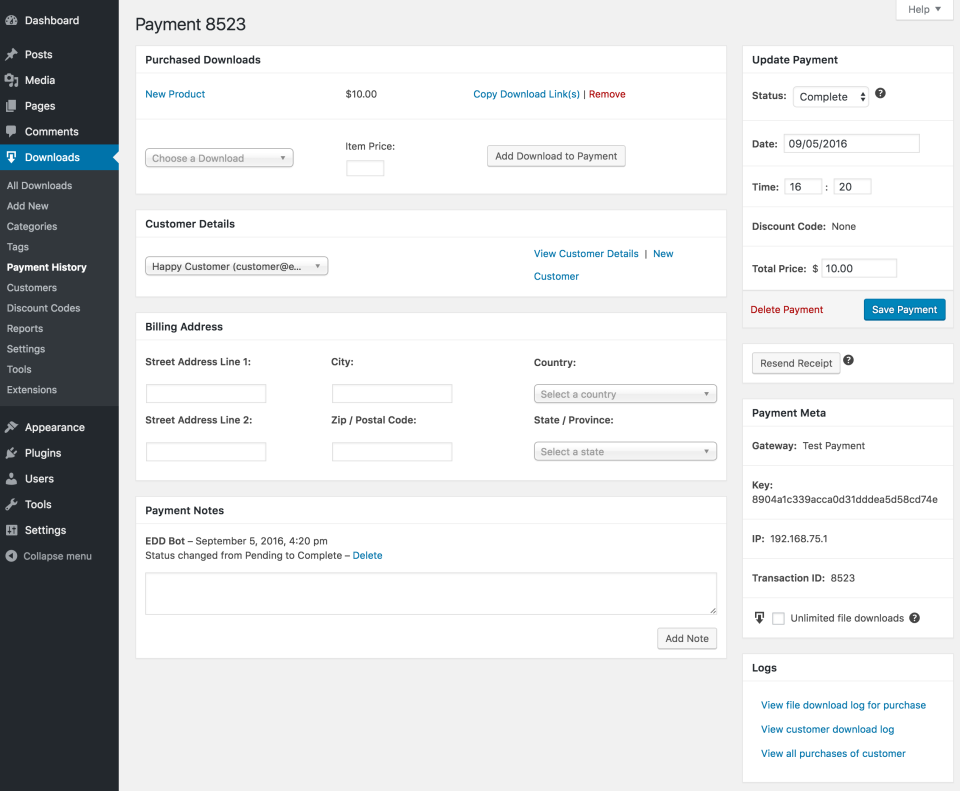Open the Select a country dropdown

pos(625,393)
